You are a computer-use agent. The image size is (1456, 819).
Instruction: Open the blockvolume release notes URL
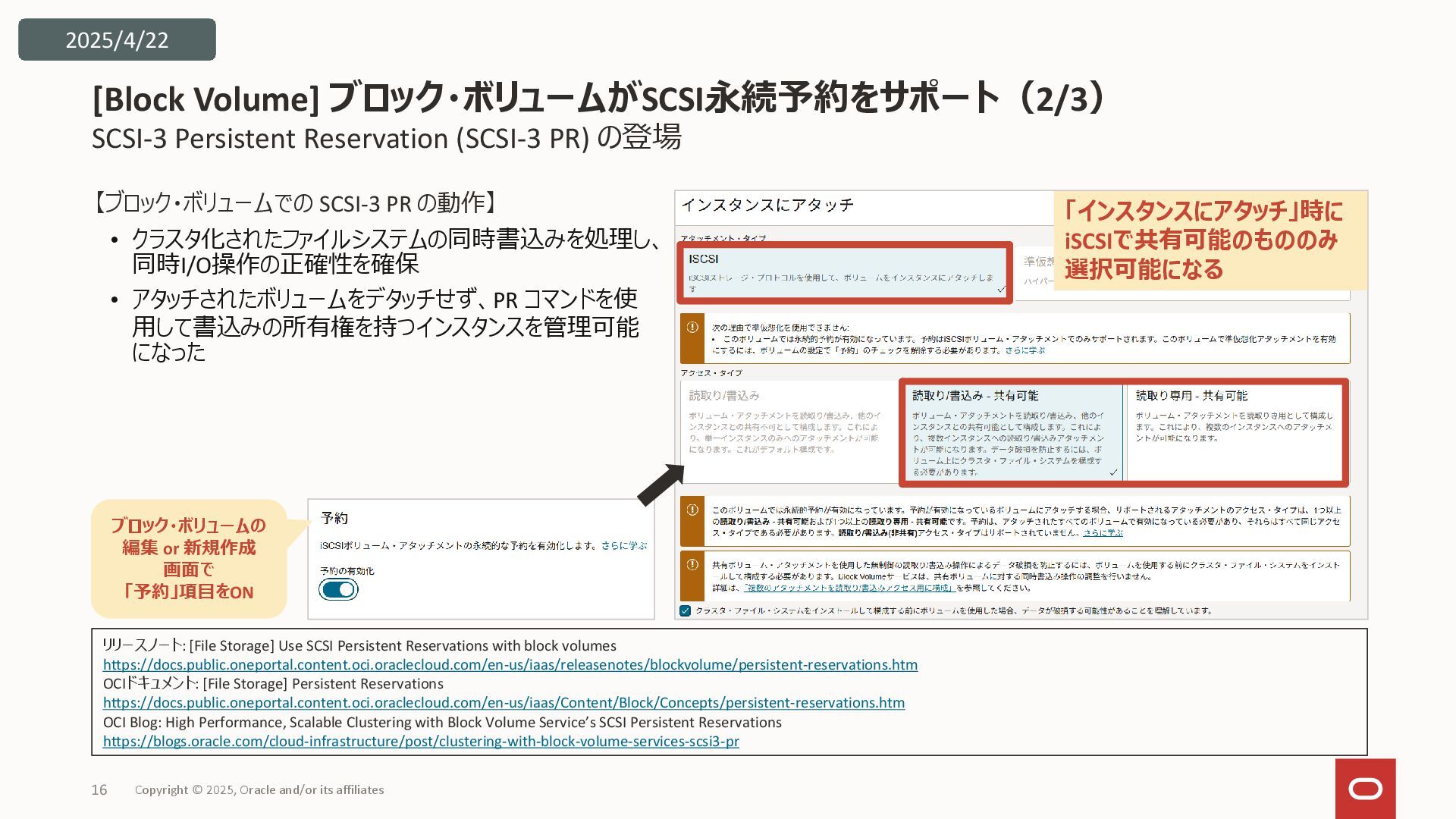click(x=510, y=665)
